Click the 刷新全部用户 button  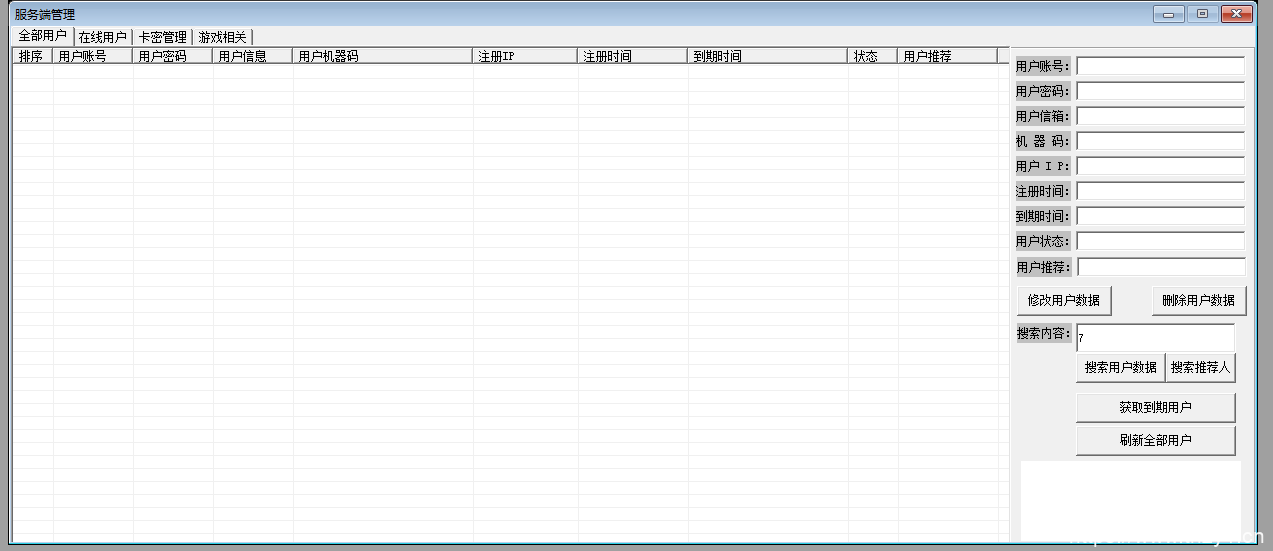pyautogui.click(x=1156, y=440)
